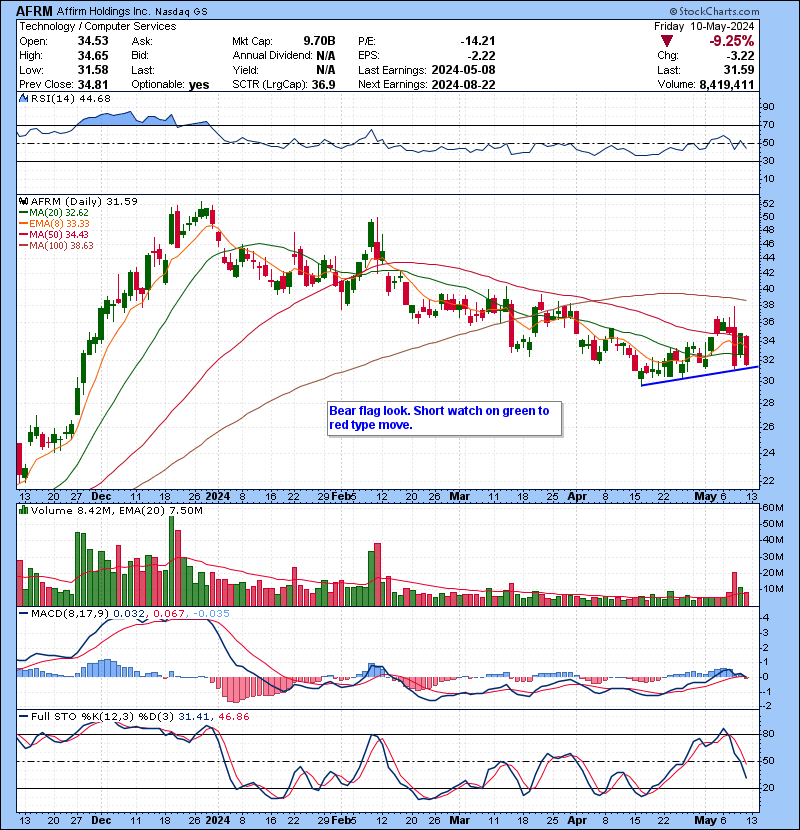
Task: Click the volume bars icon beside Volume
Action: pos(23,510)
